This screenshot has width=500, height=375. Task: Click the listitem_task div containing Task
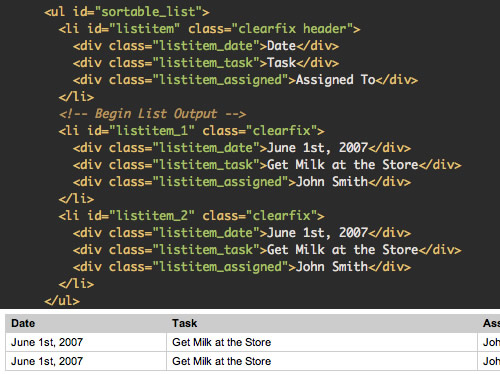[x=206, y=63]
